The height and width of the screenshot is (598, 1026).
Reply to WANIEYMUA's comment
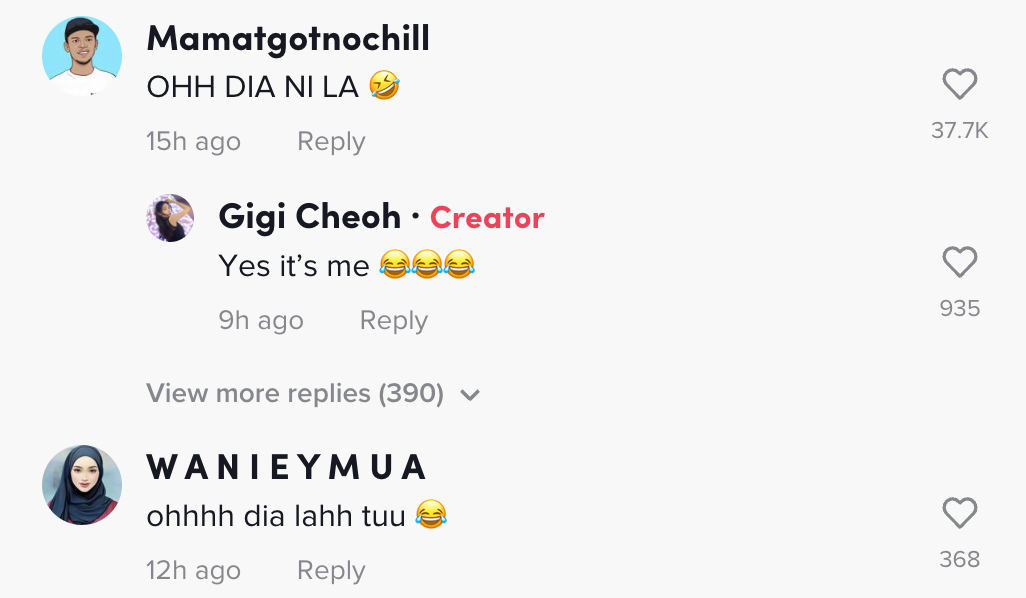[x=331, y=571]
